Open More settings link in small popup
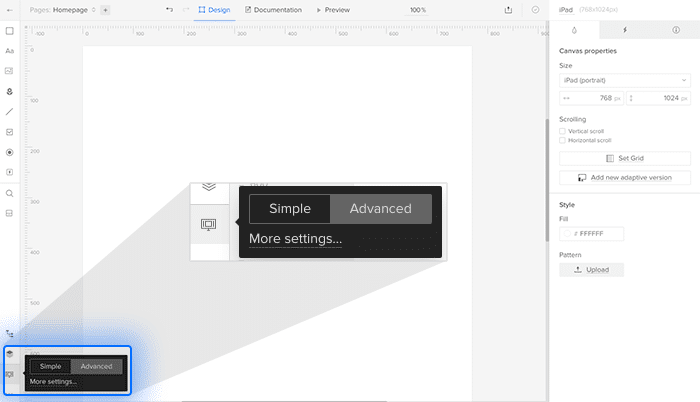Viewport: 700px width, 402px height. pyautogui.click(x=53, y=381)
